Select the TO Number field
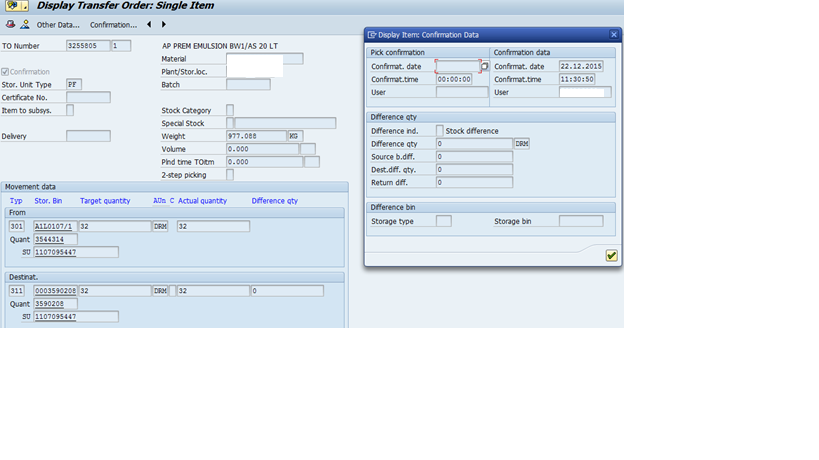819x460 pixels. [87, 46]
